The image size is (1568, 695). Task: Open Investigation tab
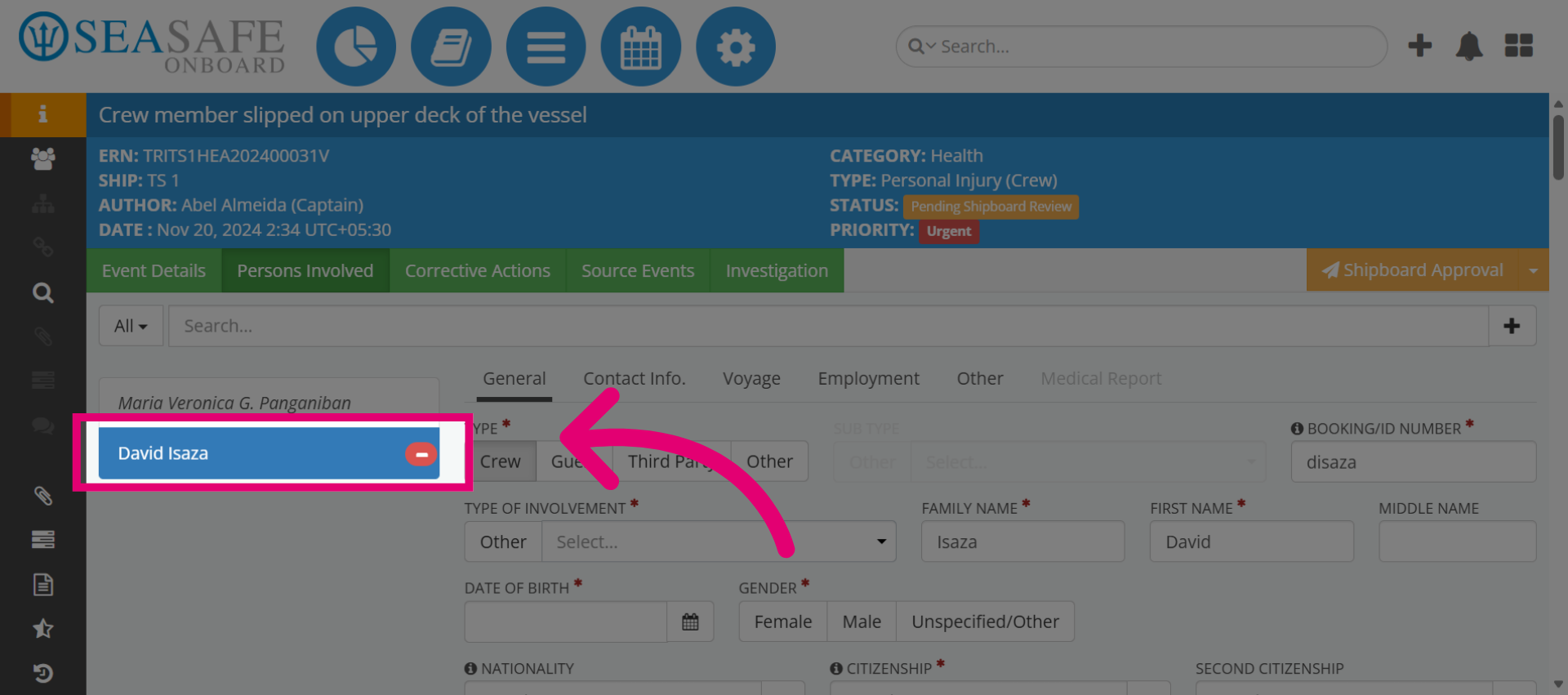tap(777, 270)
